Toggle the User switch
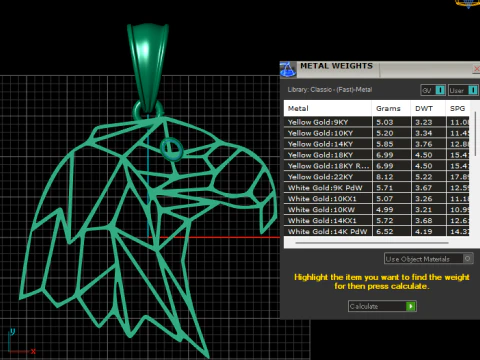 pyautogui.click(x=463, y=90)
